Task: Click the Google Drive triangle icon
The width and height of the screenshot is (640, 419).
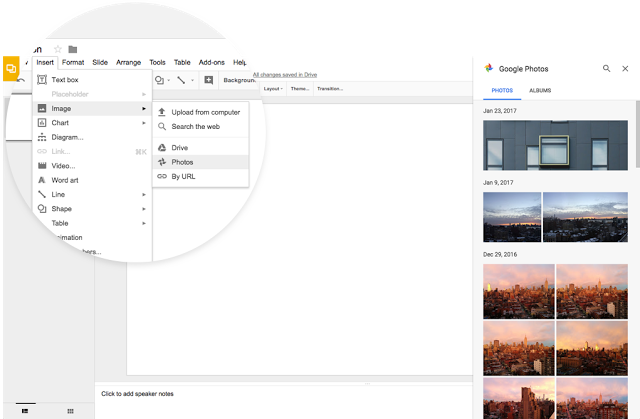Action: pos(162,148)
